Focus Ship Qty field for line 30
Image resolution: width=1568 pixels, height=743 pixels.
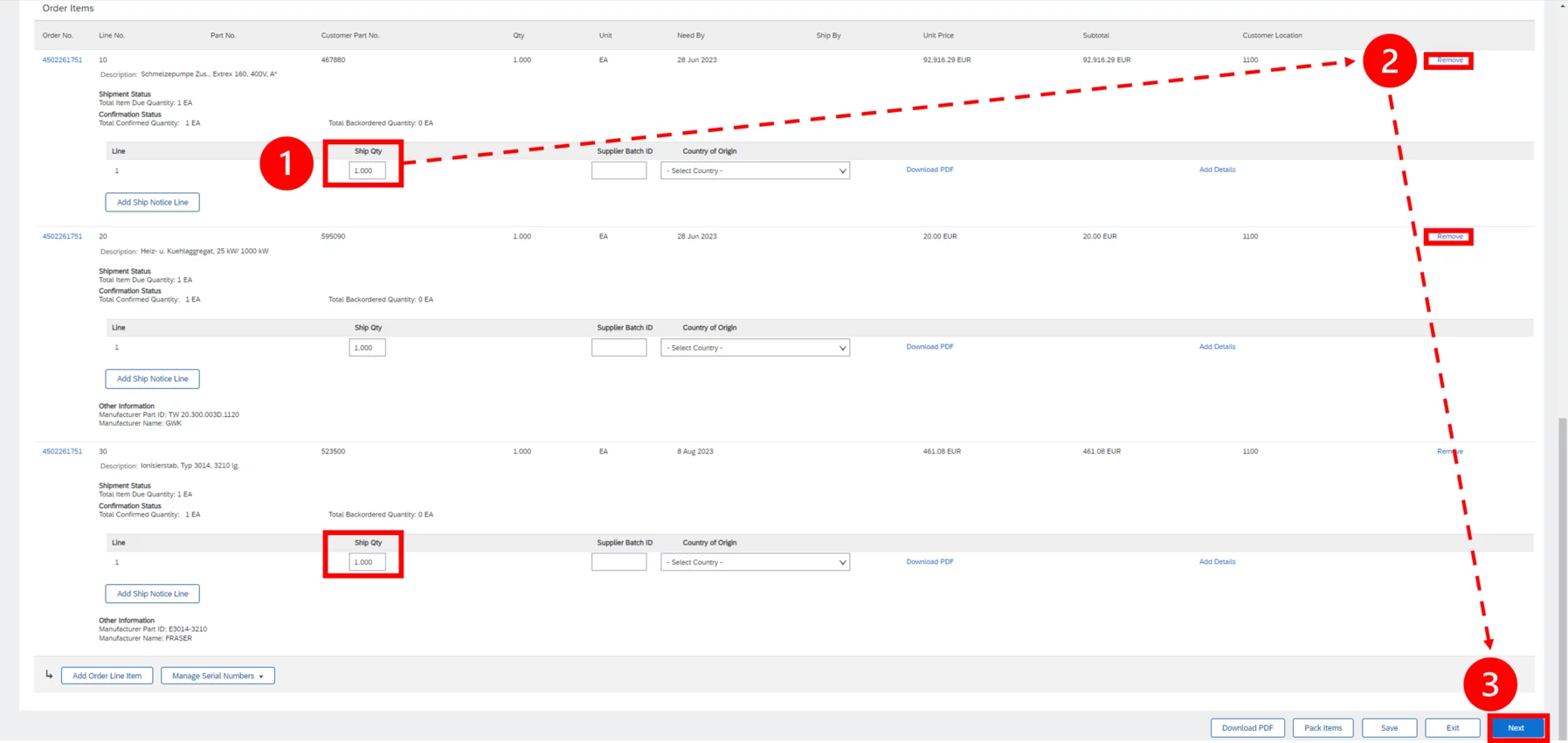tap(367, 563)
